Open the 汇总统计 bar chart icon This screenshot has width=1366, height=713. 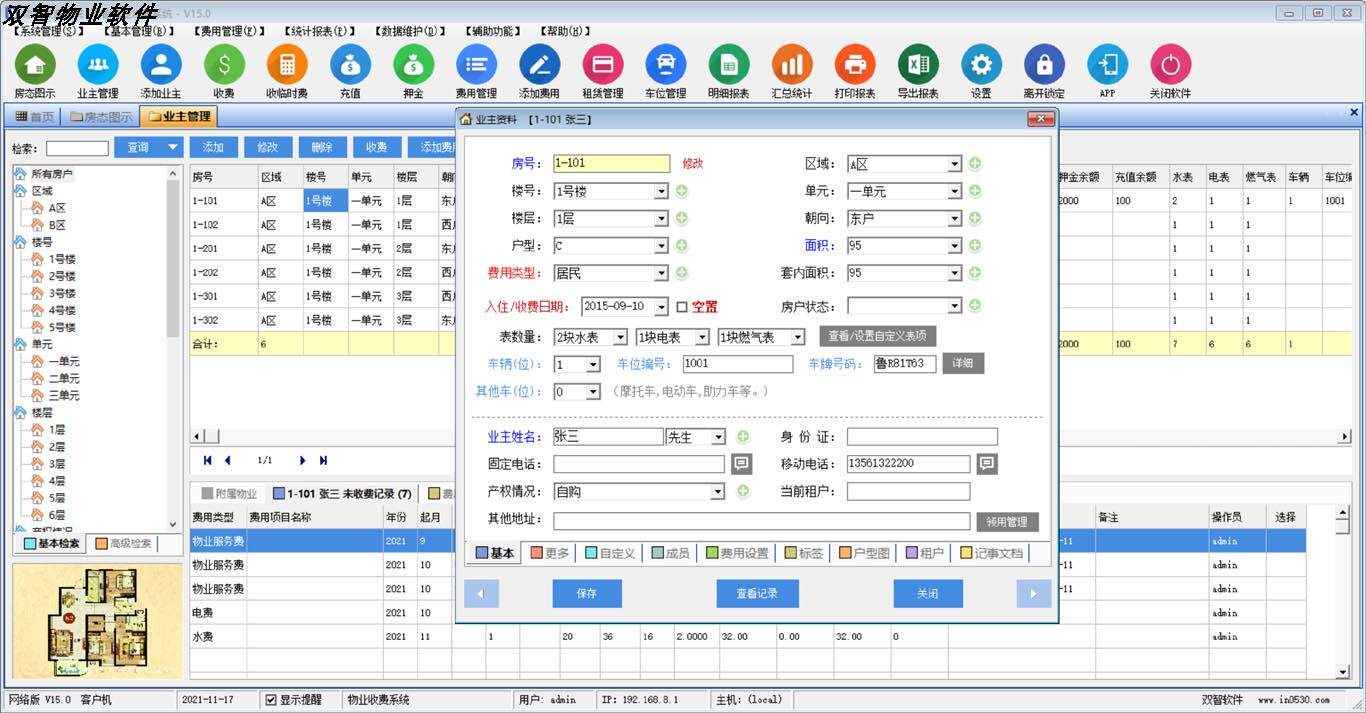791,65
